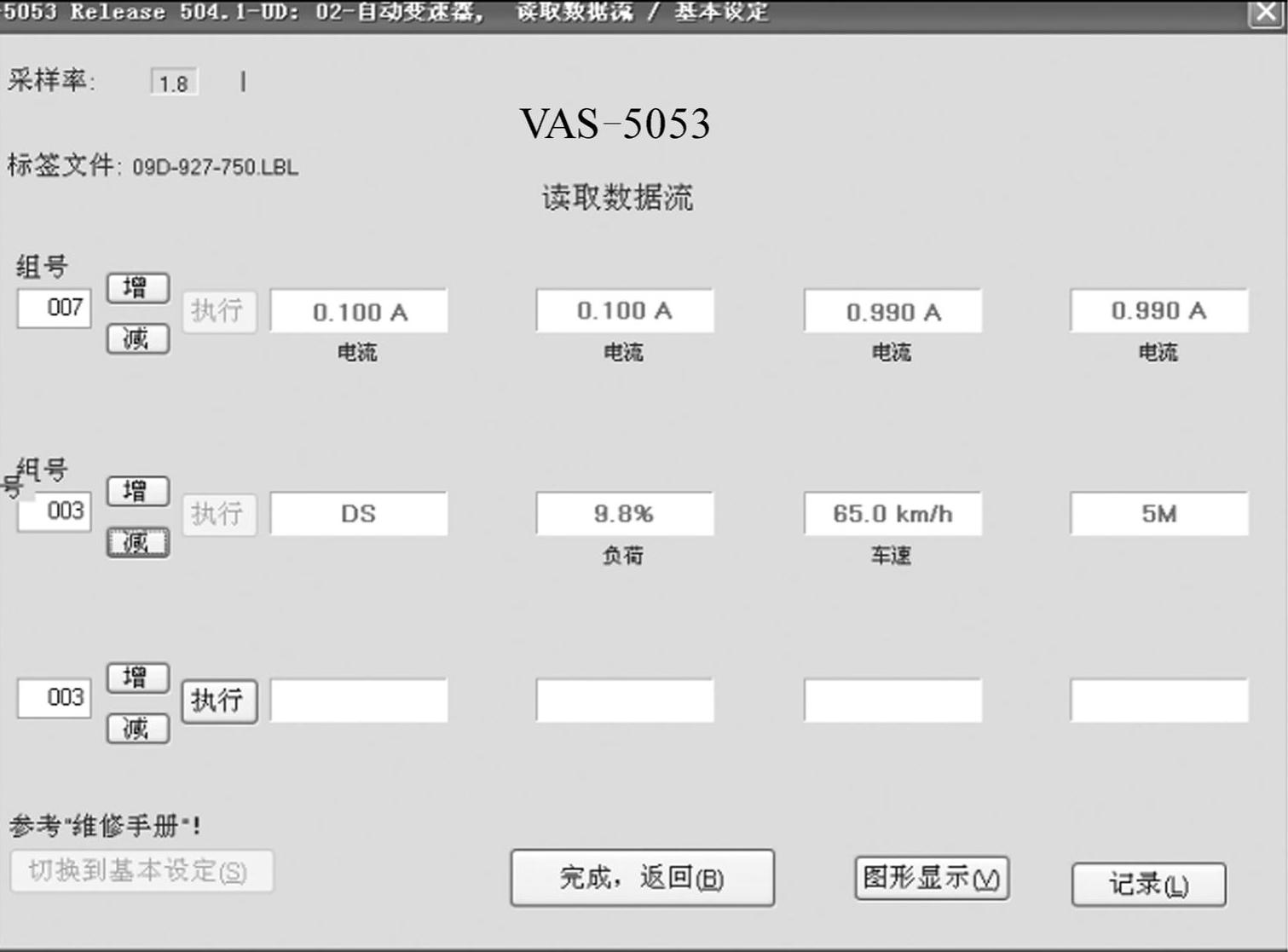Select the rightmost 0.990 A current value
1288x952 pixels.
tap(1159, 311)
